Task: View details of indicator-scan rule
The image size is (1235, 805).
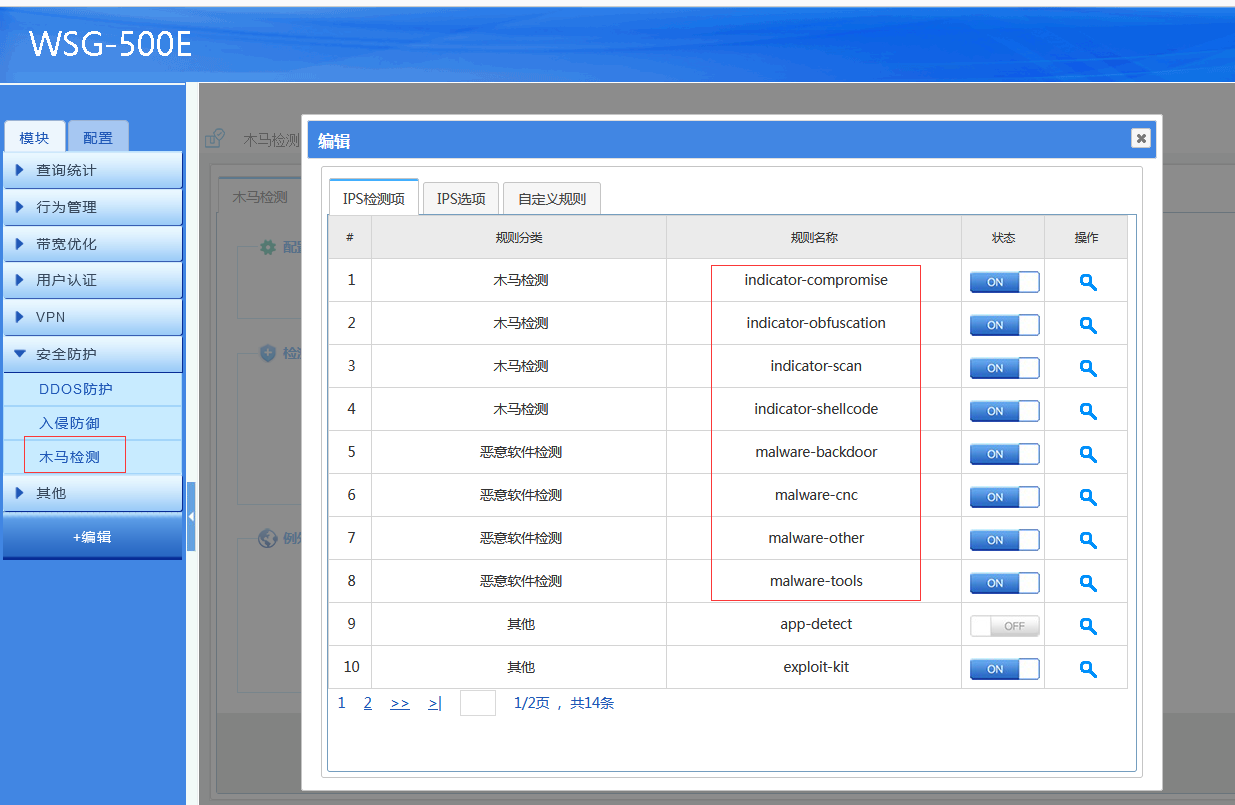Action: [1088, 368]
